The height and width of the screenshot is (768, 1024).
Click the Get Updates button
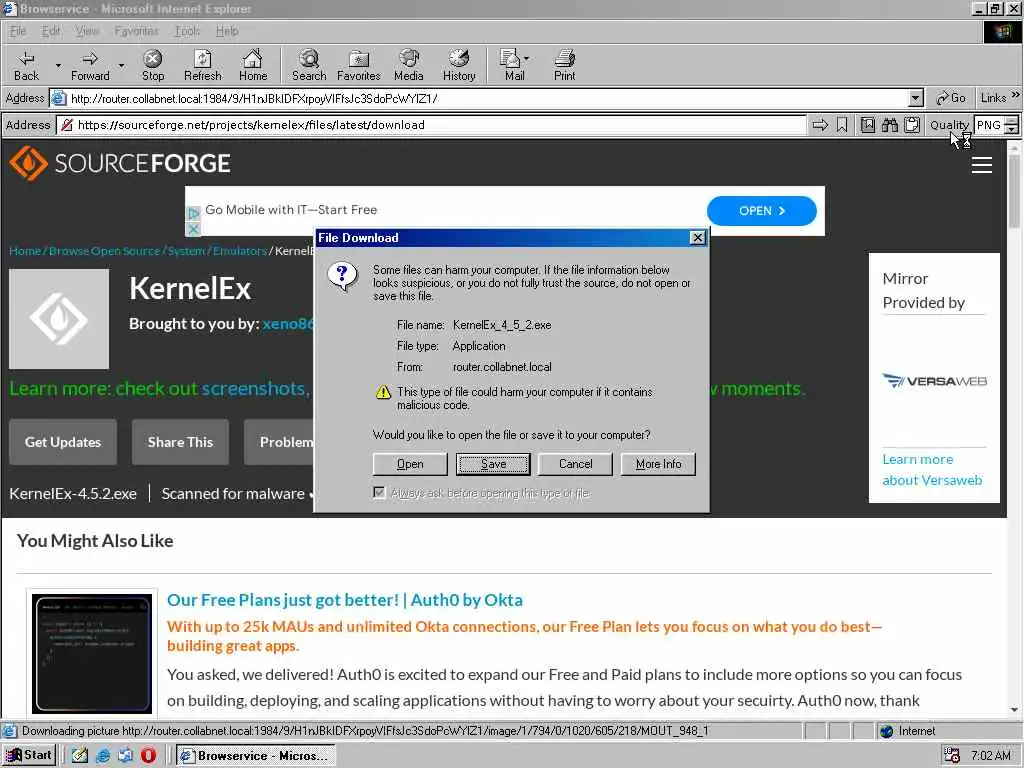[63, 442]
